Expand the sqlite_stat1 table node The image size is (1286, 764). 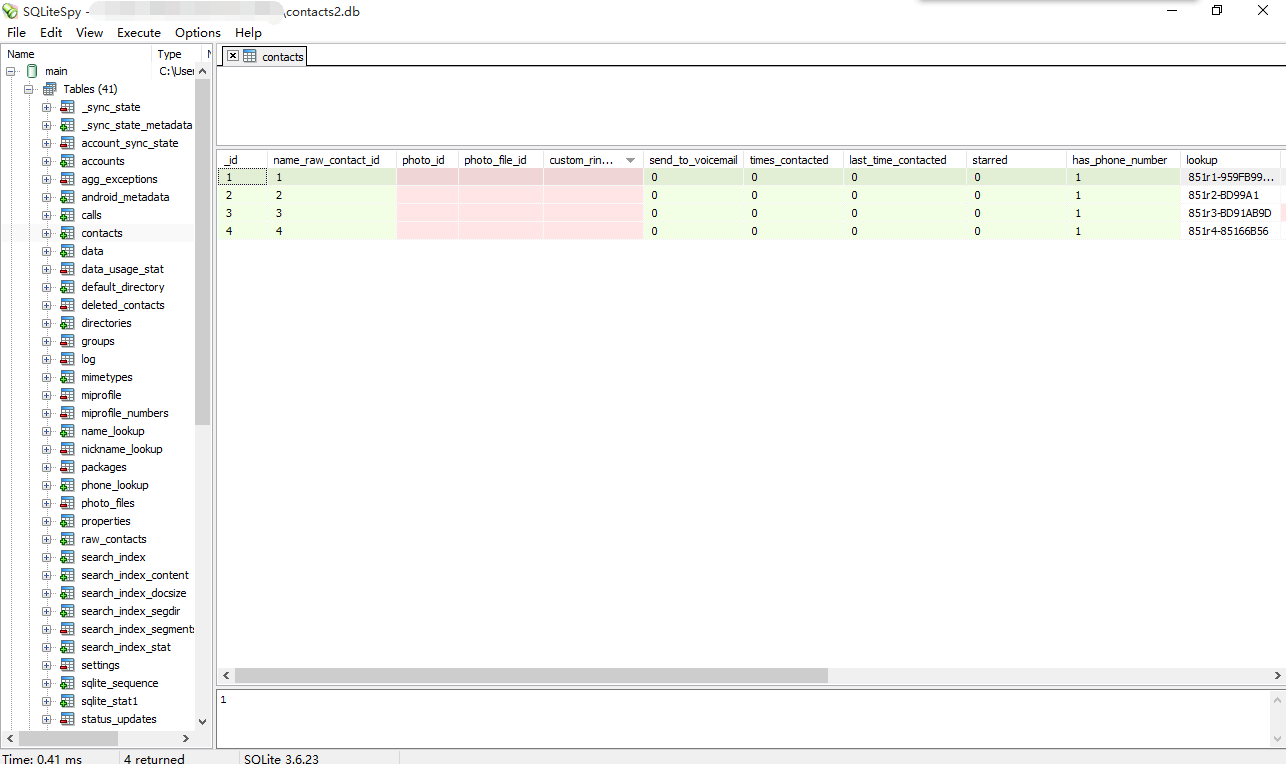47,701
